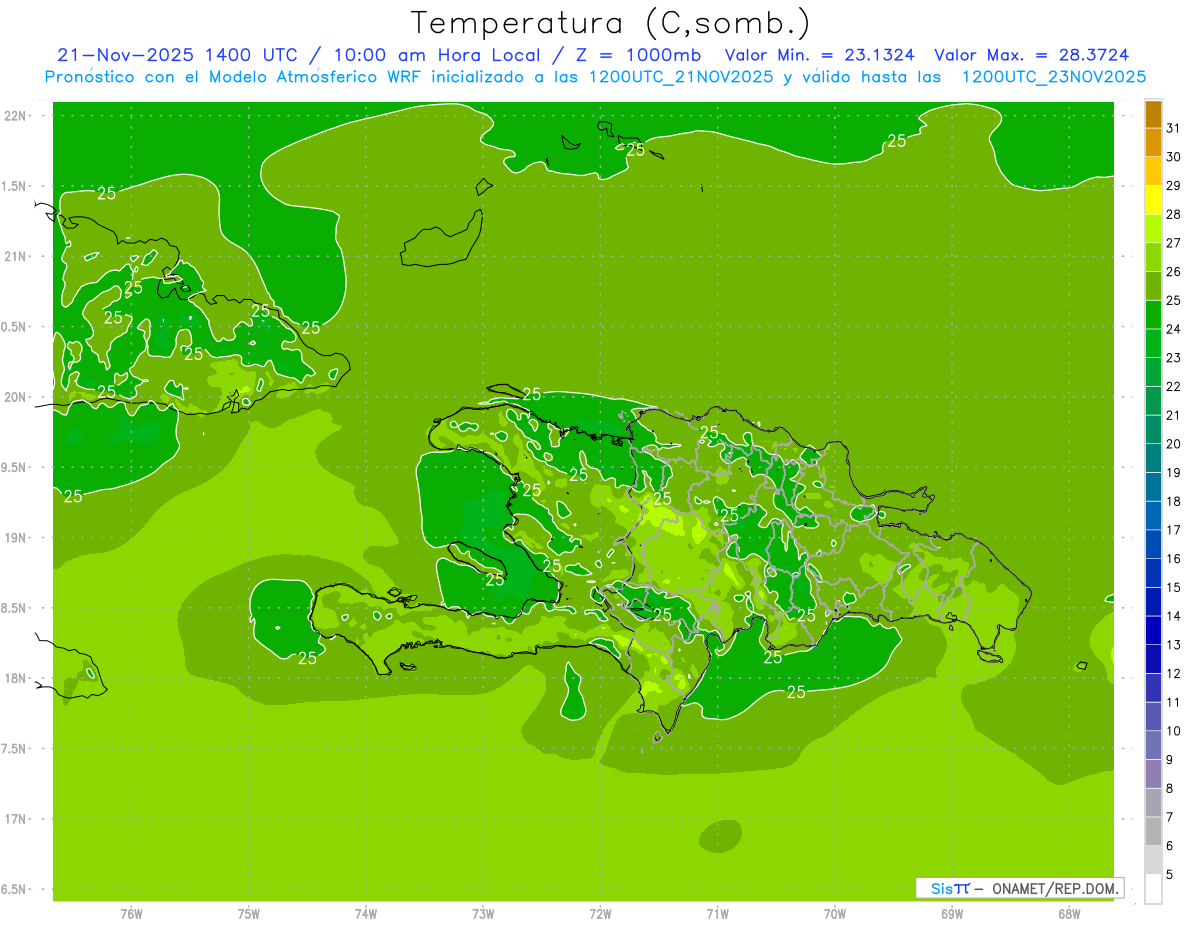Pick the dark orange swatch above legend value 31

pyautogui.click(x=1153, y=114)
